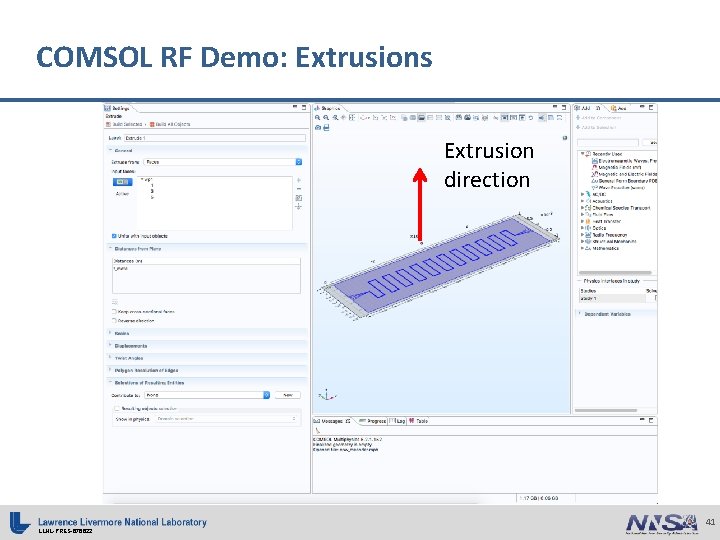This screenshot has width=720, height=540.
Task: Click the crosshair zoom-to-selection icon by faces list
Action: tap(298, 207)
